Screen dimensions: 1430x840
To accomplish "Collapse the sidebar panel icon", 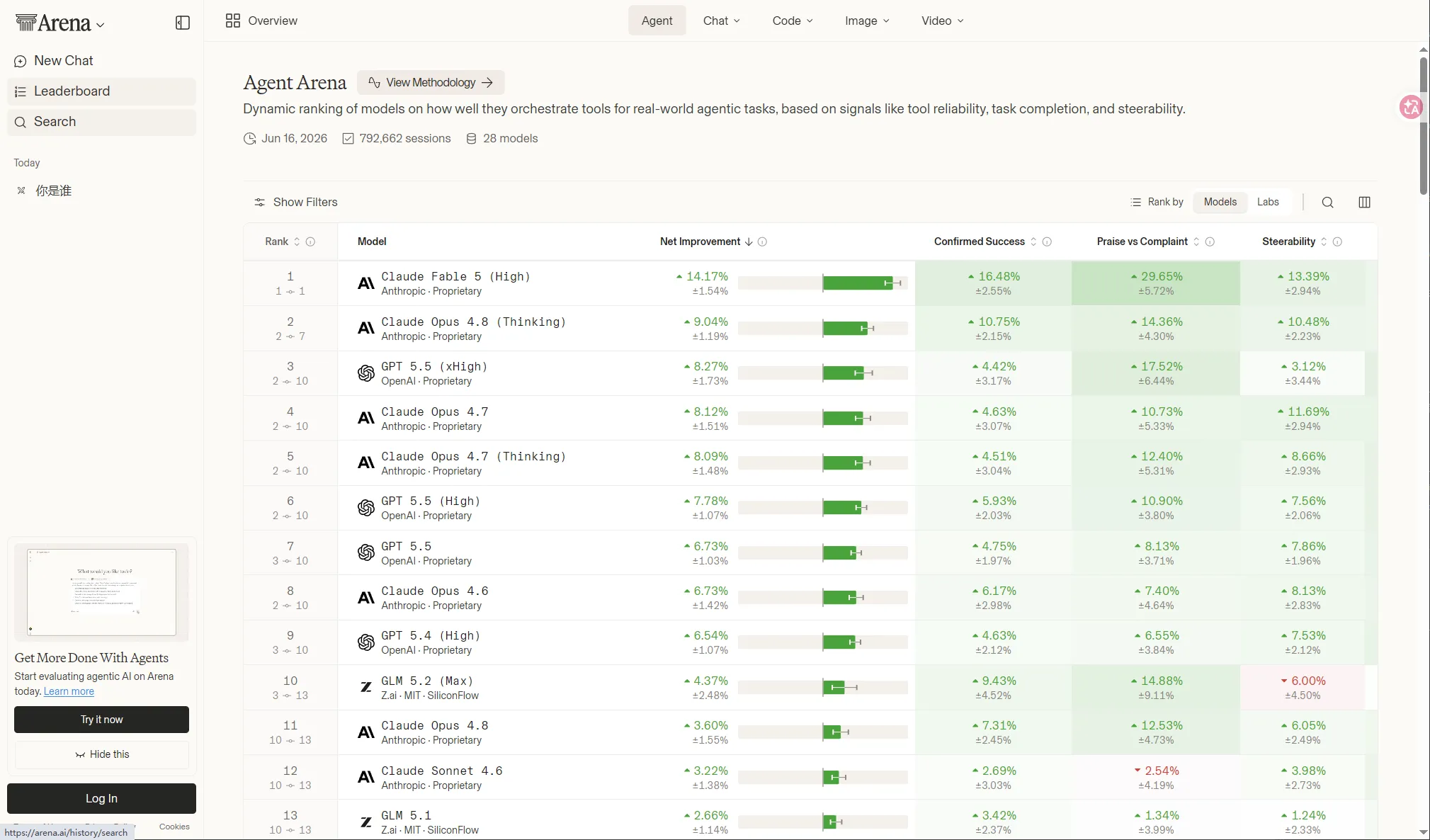I will (183, 23).
